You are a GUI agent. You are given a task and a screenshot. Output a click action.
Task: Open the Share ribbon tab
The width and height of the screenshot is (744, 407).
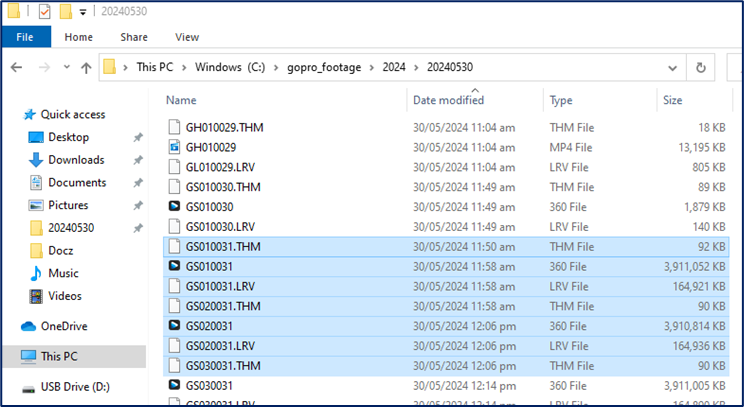click(x=134, y=37)
